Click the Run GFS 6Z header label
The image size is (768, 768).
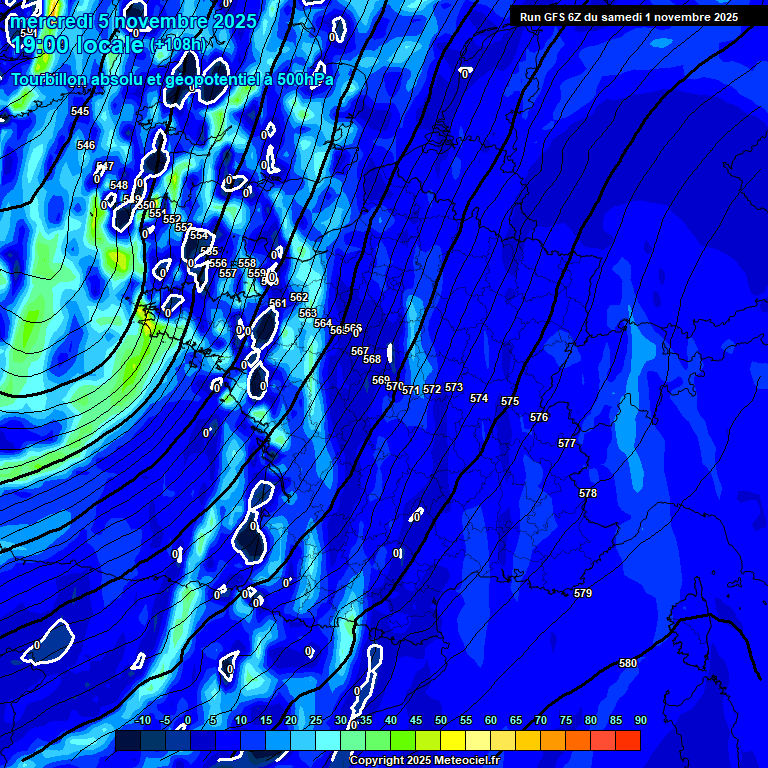pyautogui.click(x=629, y=17)
